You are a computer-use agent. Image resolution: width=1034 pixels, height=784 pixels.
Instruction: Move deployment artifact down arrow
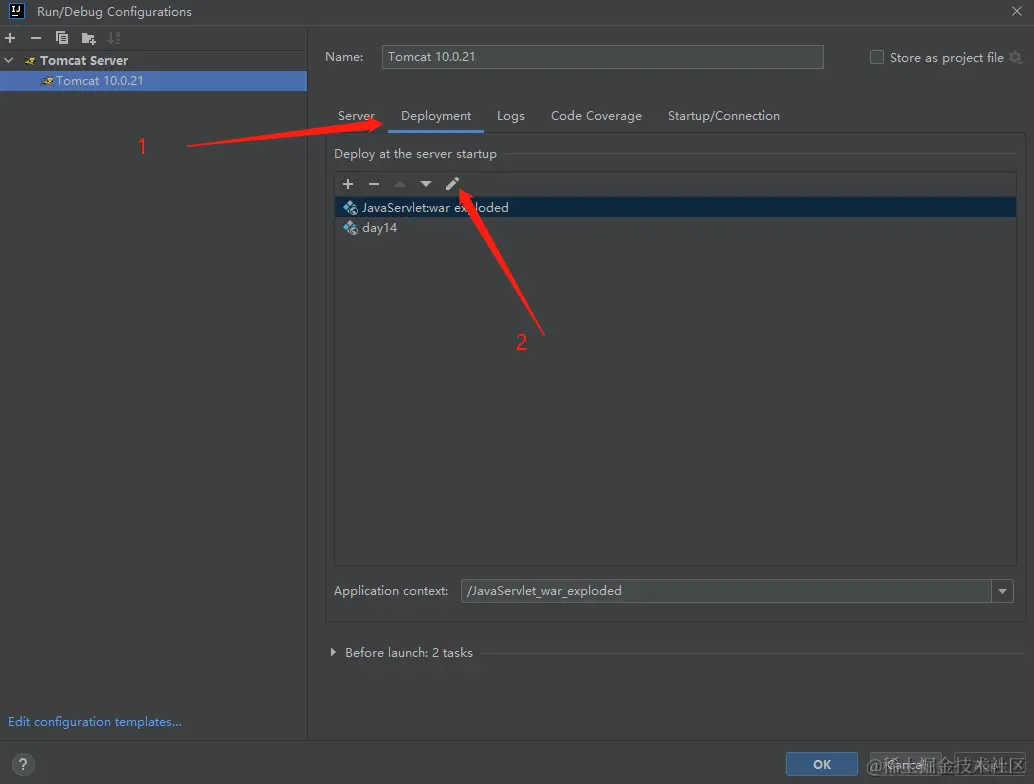(x=425, y=184)
